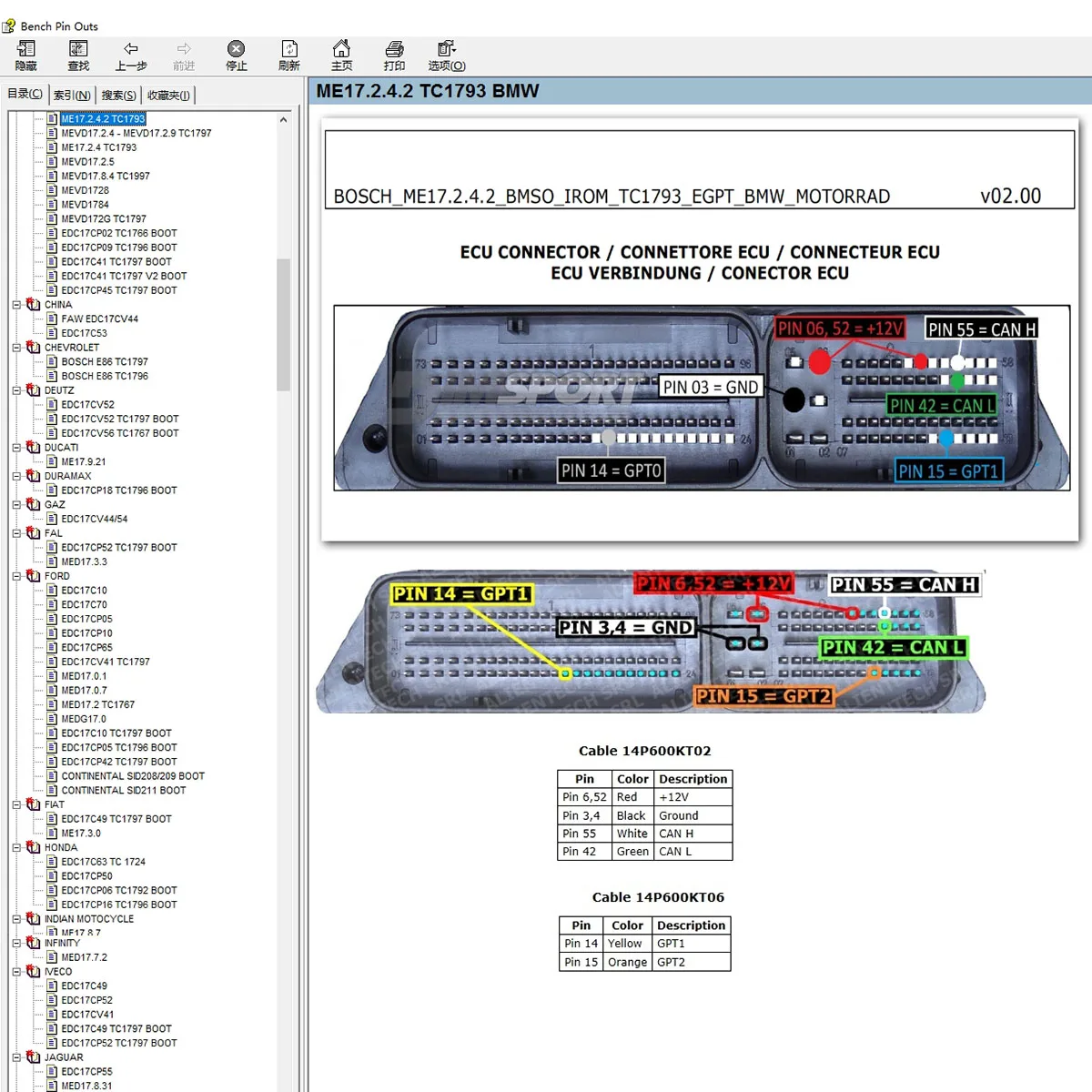Collapse the FORD tree node
1092x1092 pixels.
point(16,576)
